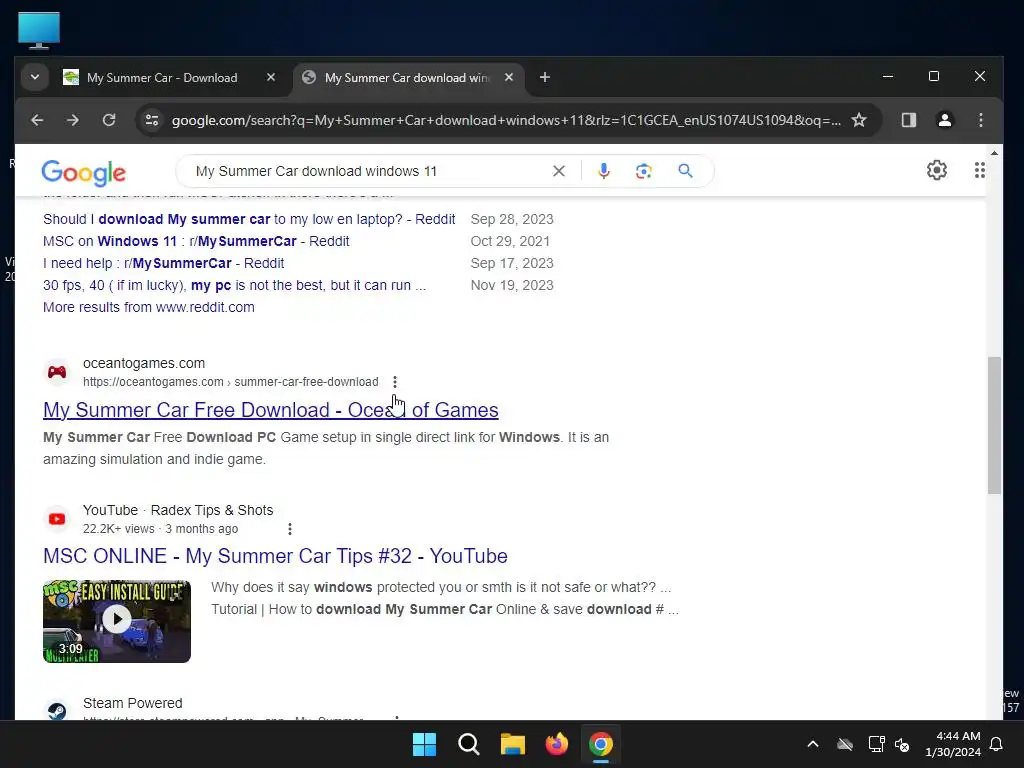
Task: Click the Google logo
Action: click(x=84, y=172)
